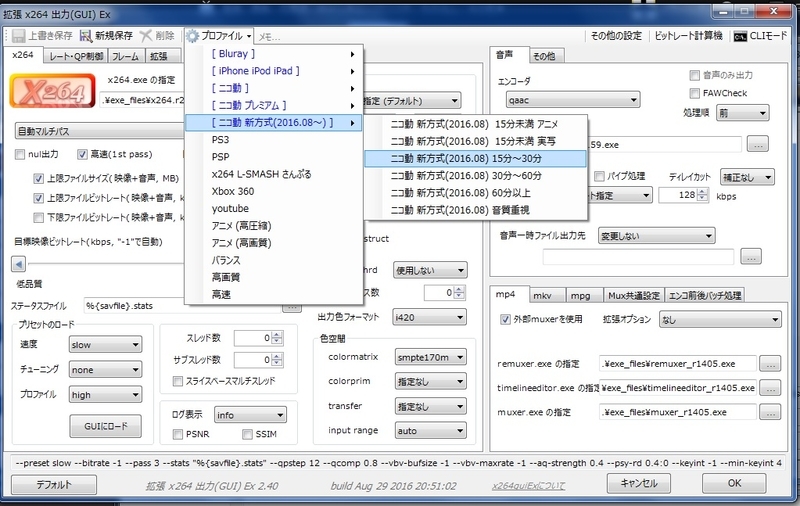Select ニコ動 新方式 15分～30分

coord(476,159)
